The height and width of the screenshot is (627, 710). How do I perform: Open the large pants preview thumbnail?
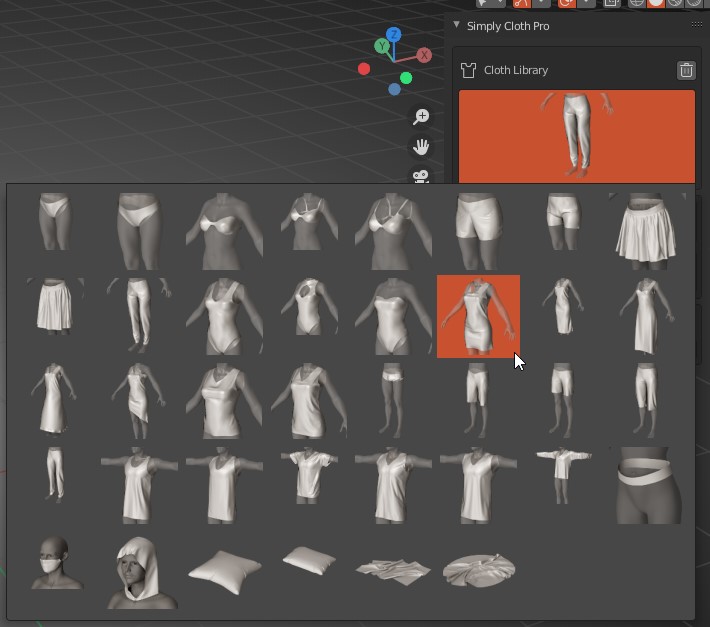click(576, 136)
